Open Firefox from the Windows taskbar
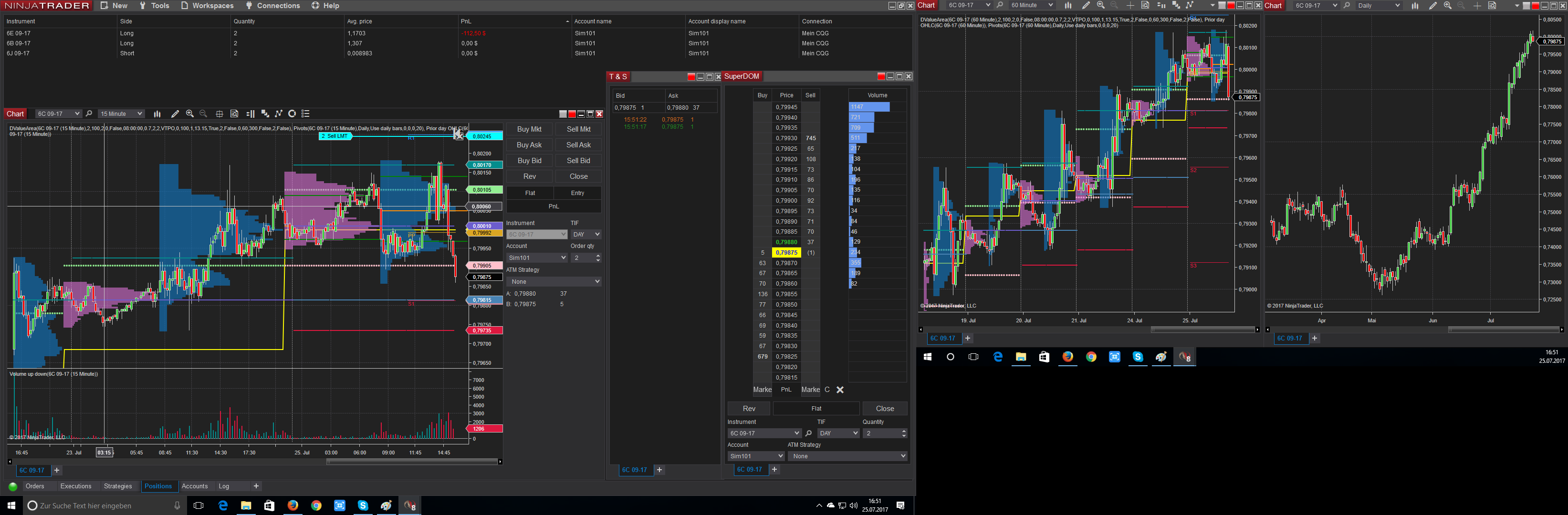This screenshot has height=515, width=1568. pos(293,505)
